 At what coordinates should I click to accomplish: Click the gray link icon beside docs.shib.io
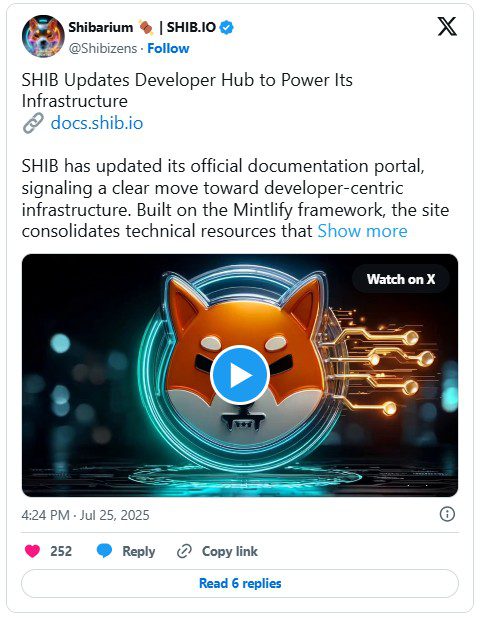pyautogui.click(x=33, y=123)
